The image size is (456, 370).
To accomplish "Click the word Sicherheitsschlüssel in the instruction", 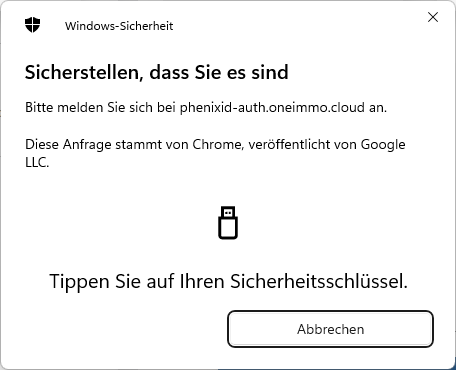I will tap(319, 281).
